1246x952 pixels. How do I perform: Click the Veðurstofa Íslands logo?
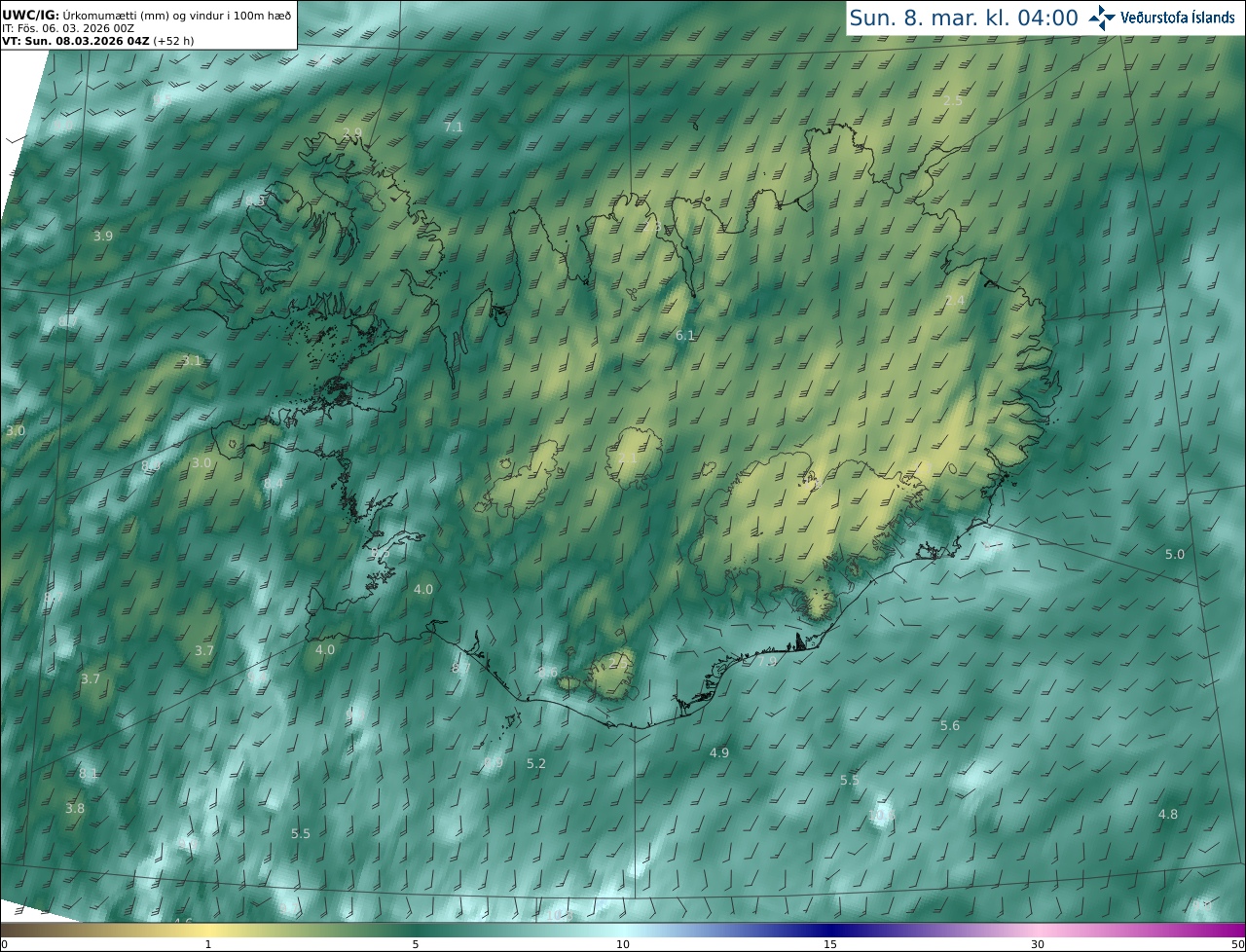click(x=1160, y=18)
